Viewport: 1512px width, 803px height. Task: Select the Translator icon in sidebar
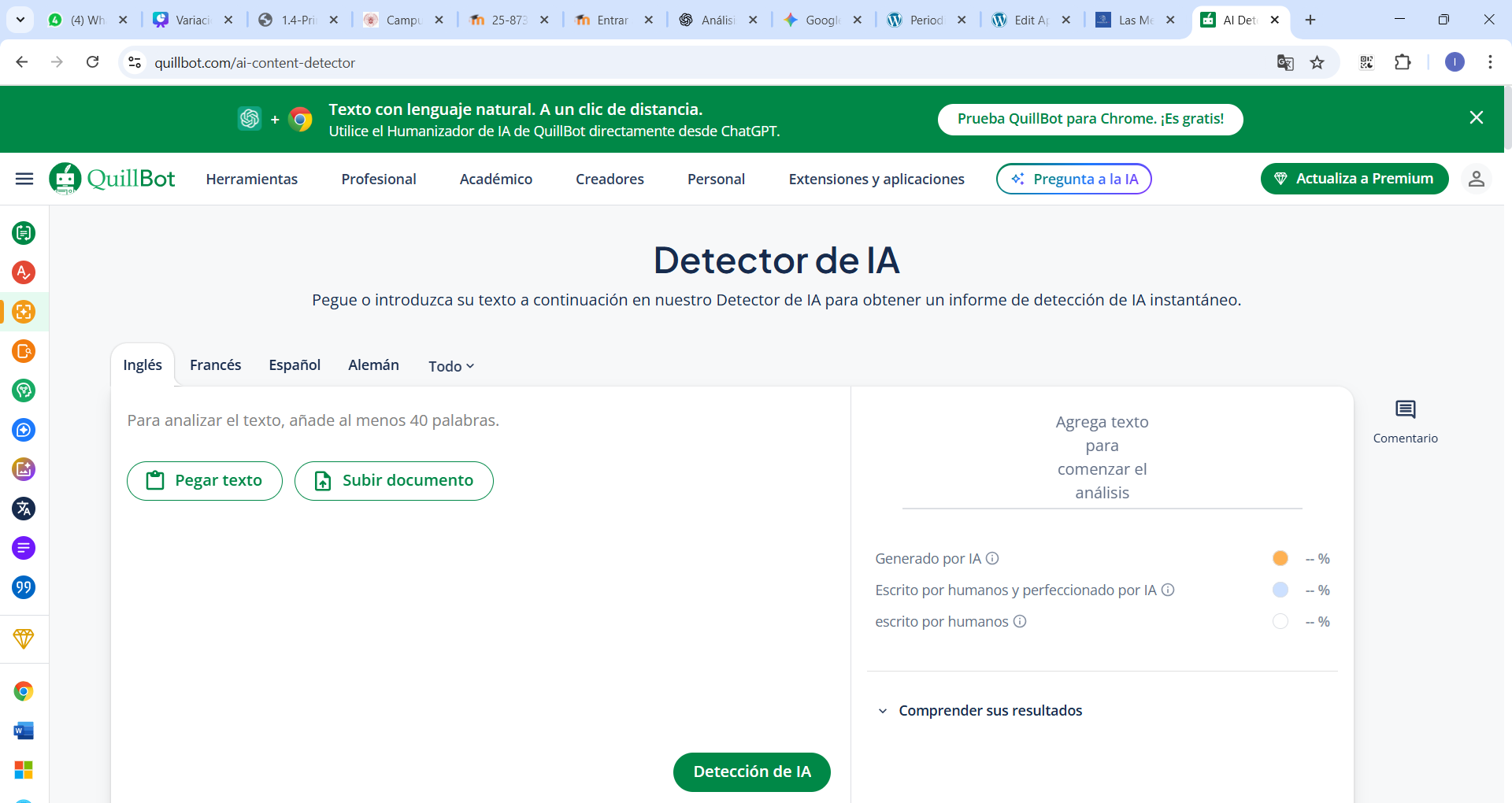tap(24, 509)
